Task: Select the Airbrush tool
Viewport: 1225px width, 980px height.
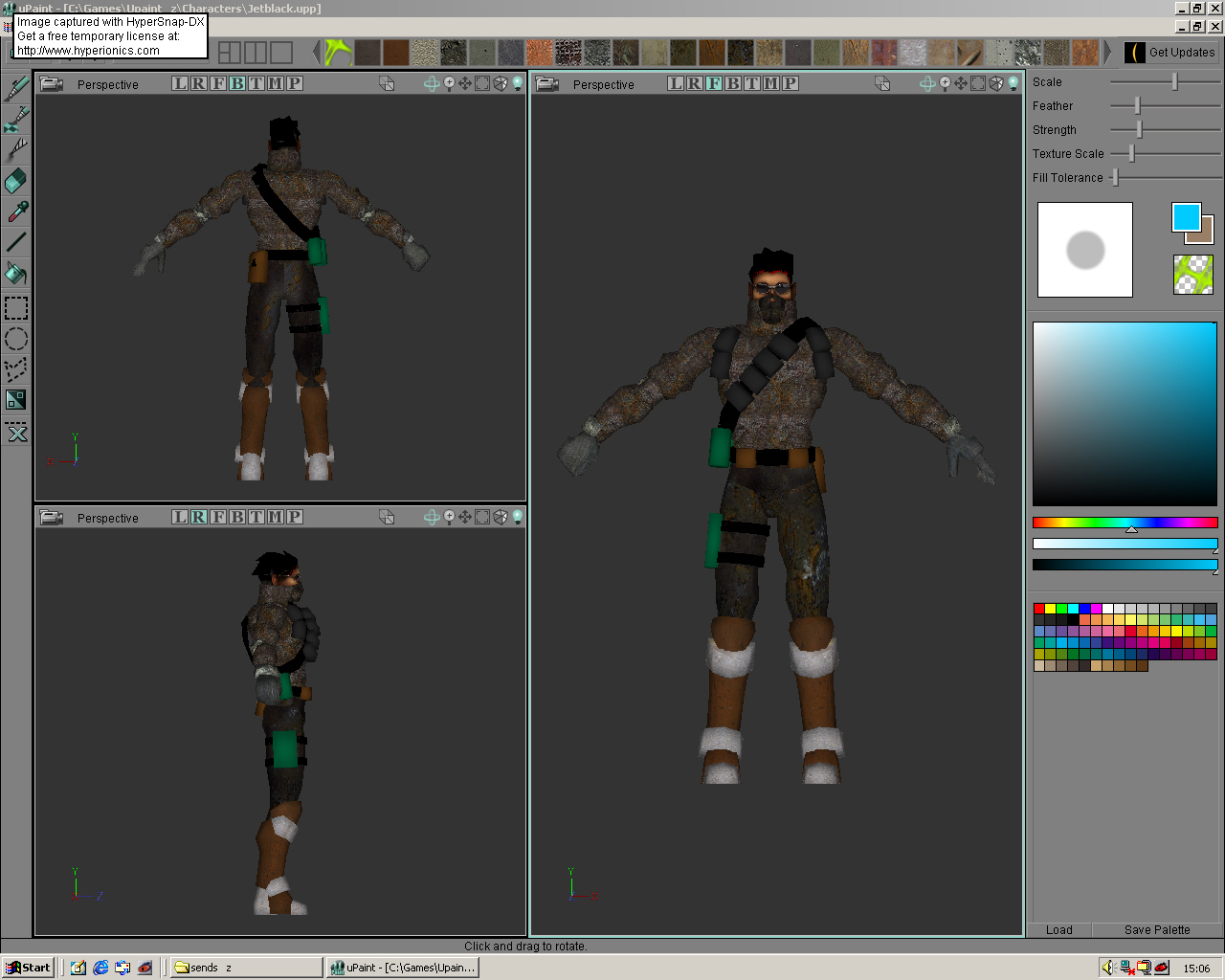Action: (x=14, y=117)
